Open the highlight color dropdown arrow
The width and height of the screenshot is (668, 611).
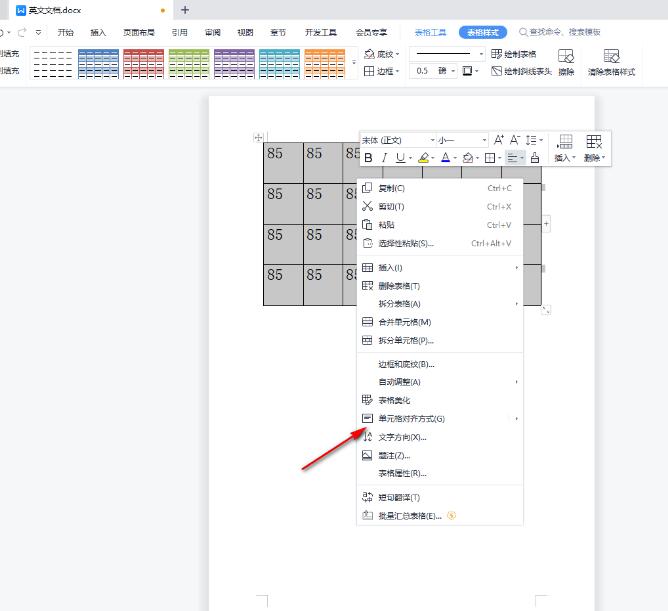[433, 159]
